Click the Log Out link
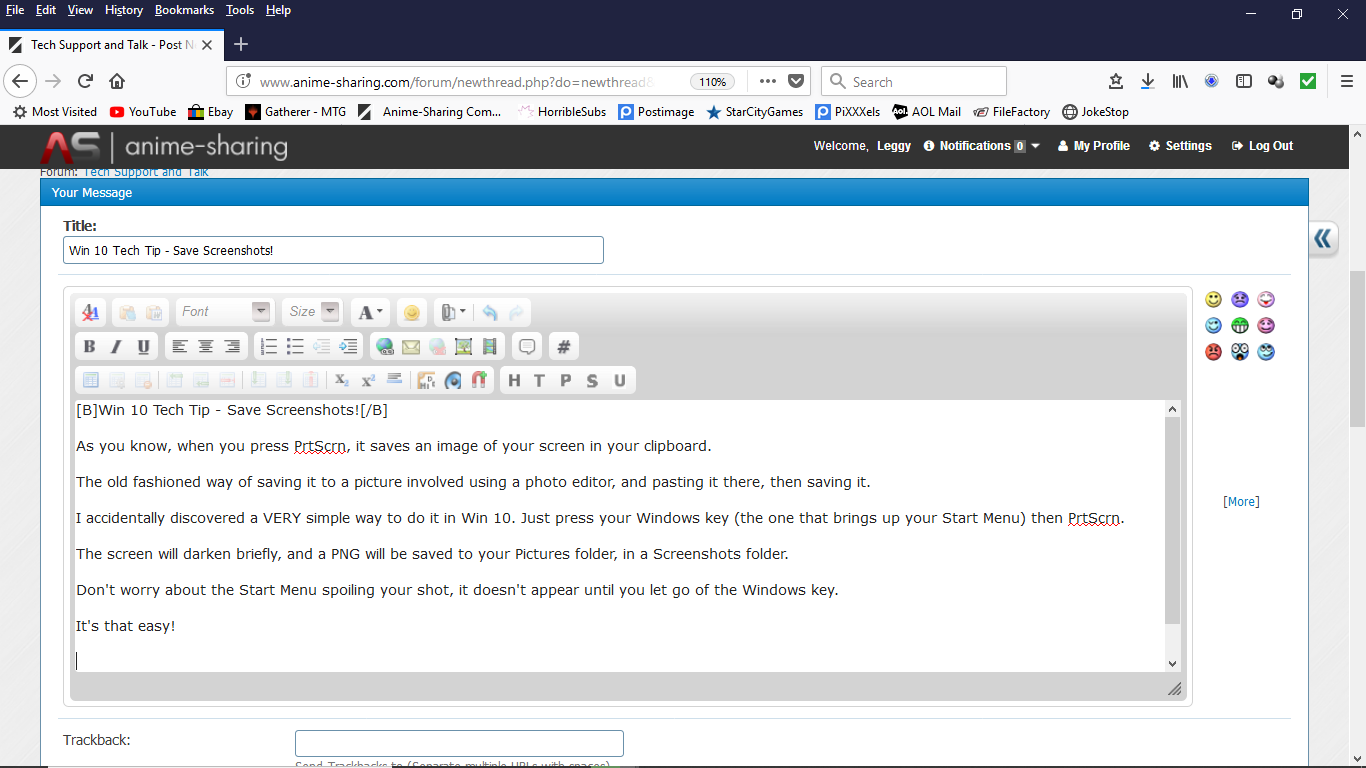This screenshot has width=1366, height=768. (x=1262, y=146)
